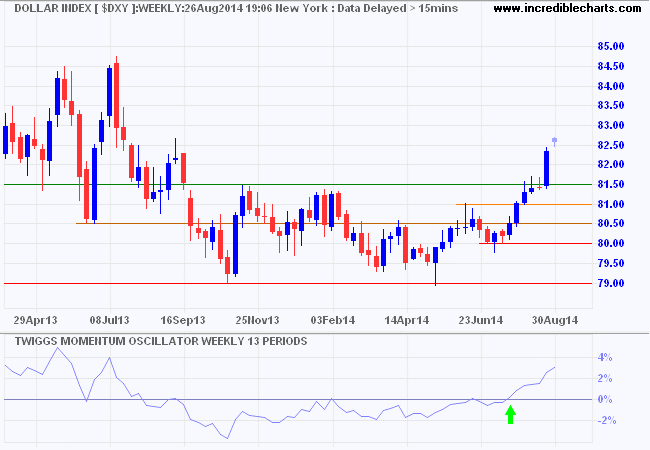Click the 08Jul13 date label
The height and width of the screenshot is (450, 650).
pyautogui.click(x=110, y=320)
